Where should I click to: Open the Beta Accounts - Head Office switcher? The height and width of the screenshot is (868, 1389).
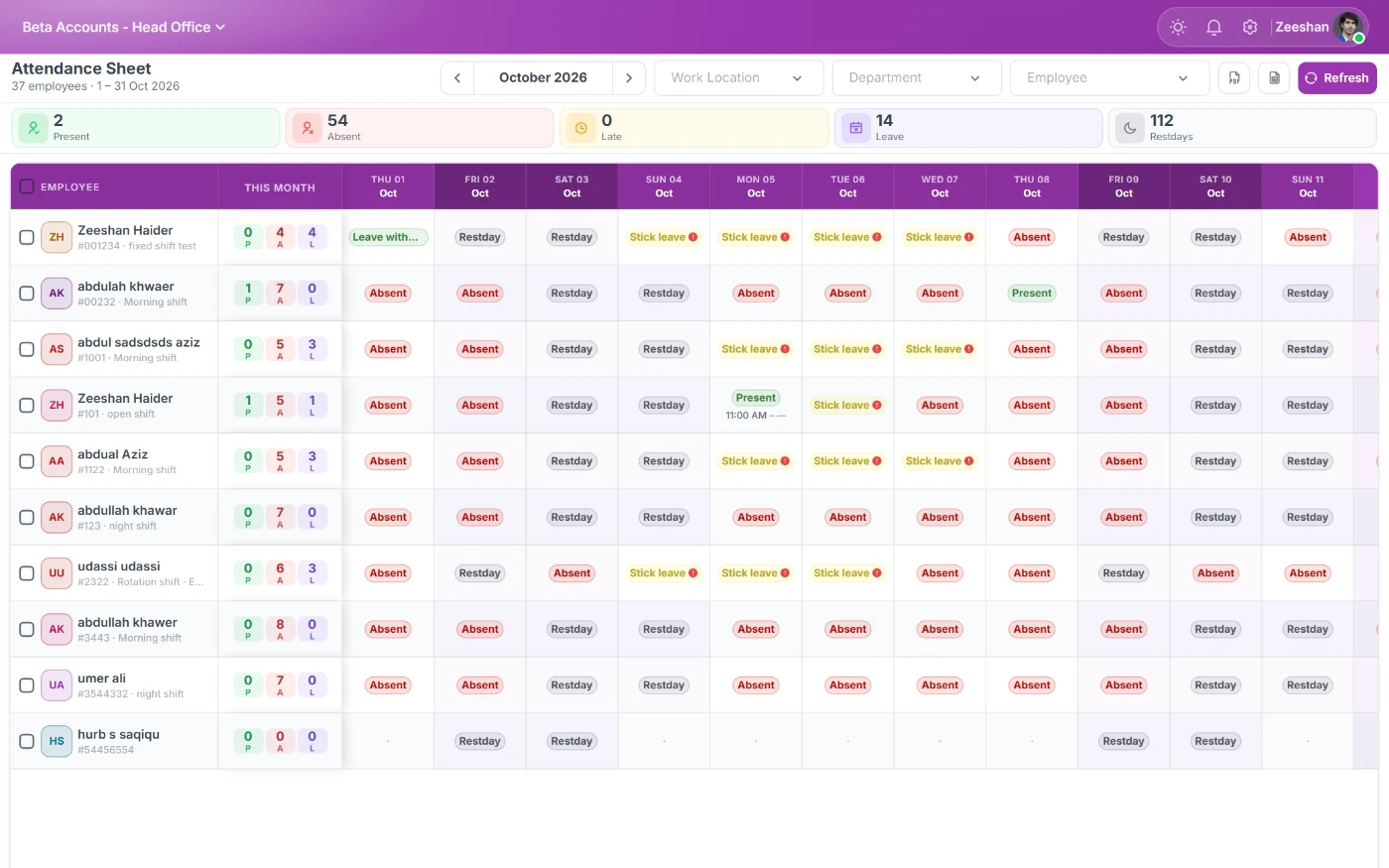point(124,27)
